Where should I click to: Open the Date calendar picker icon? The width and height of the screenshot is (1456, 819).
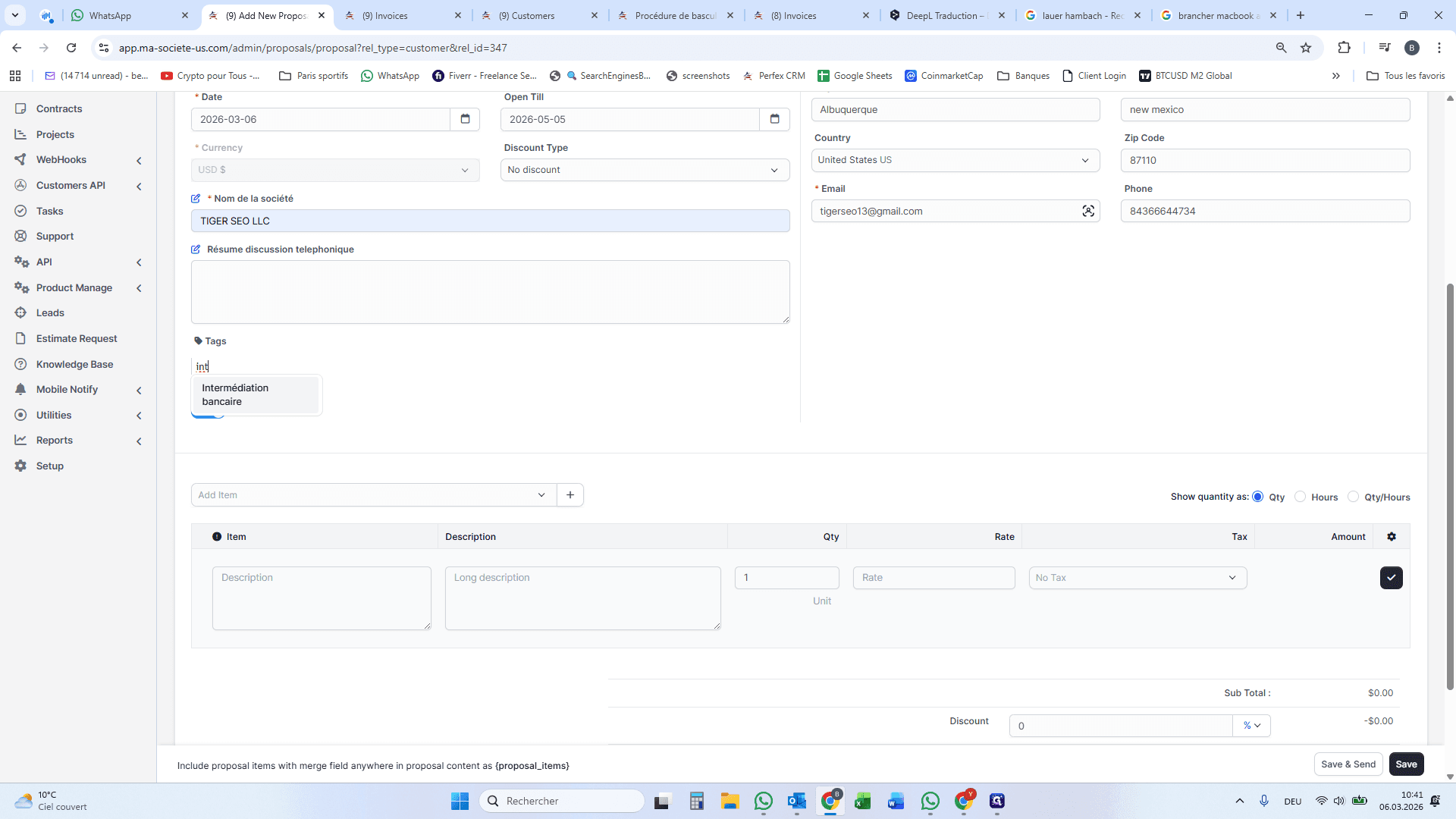click(465, 119)
